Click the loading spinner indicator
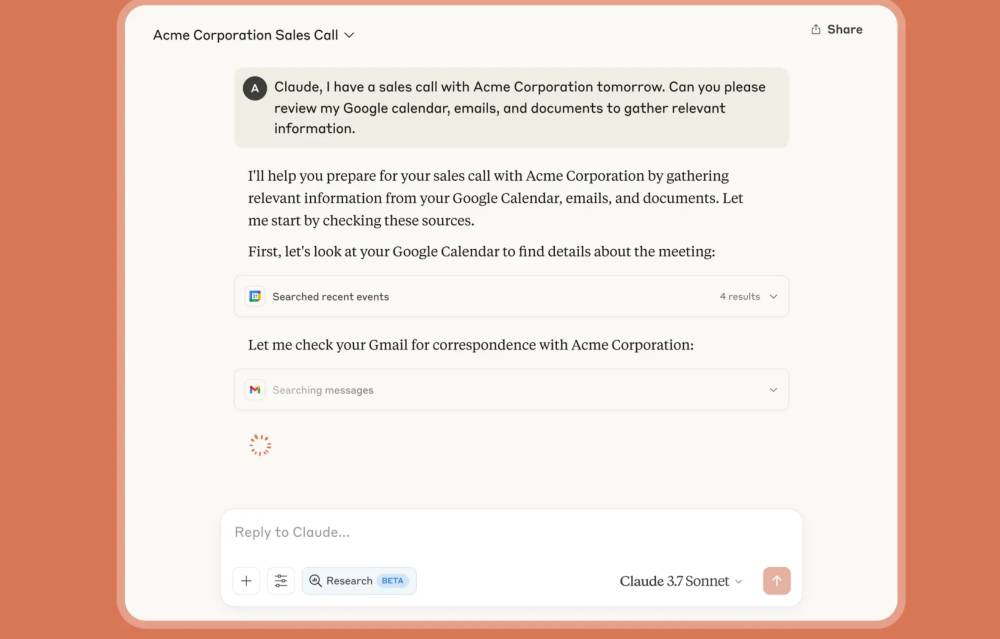 [x=260, y=445]
